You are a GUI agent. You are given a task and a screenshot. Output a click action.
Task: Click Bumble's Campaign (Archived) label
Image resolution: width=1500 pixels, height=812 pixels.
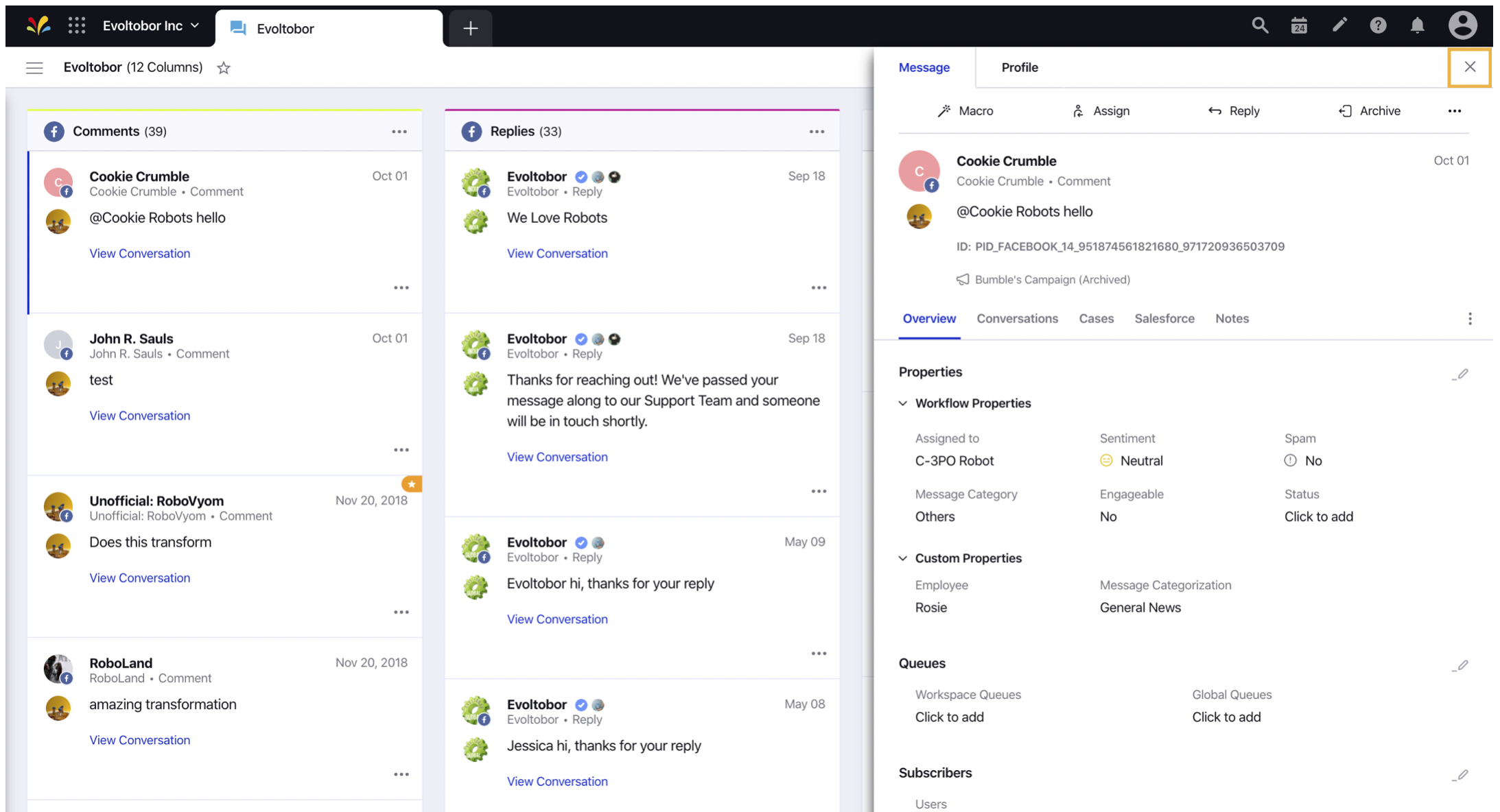[x=1043, y=280]
